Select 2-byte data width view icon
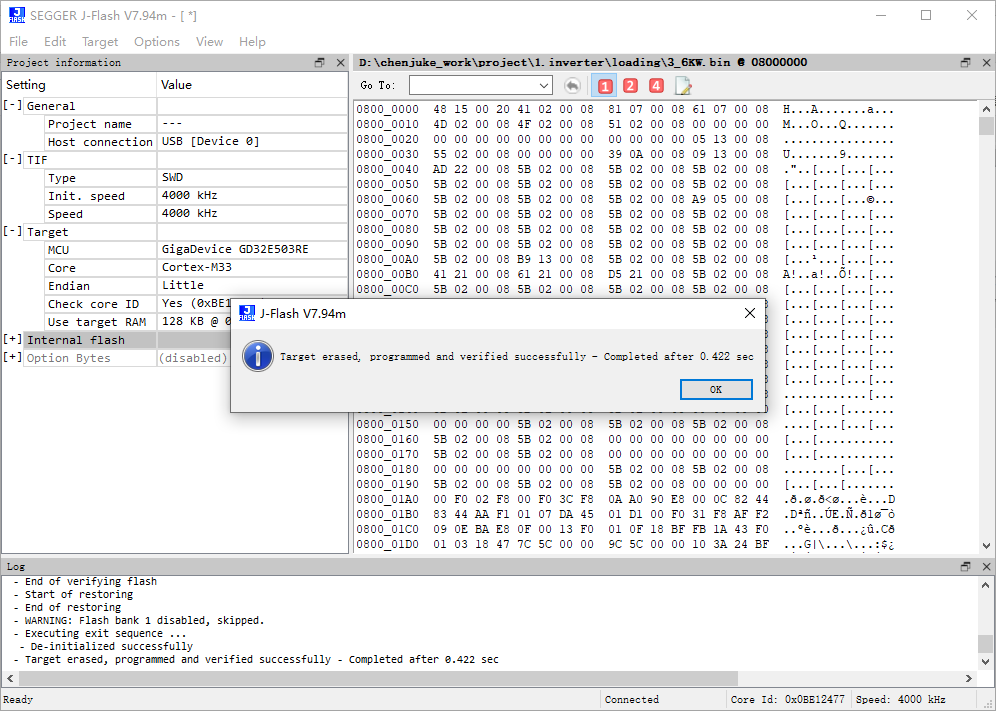This screenshot has width=996, height=711. click(x=630, y=86)
